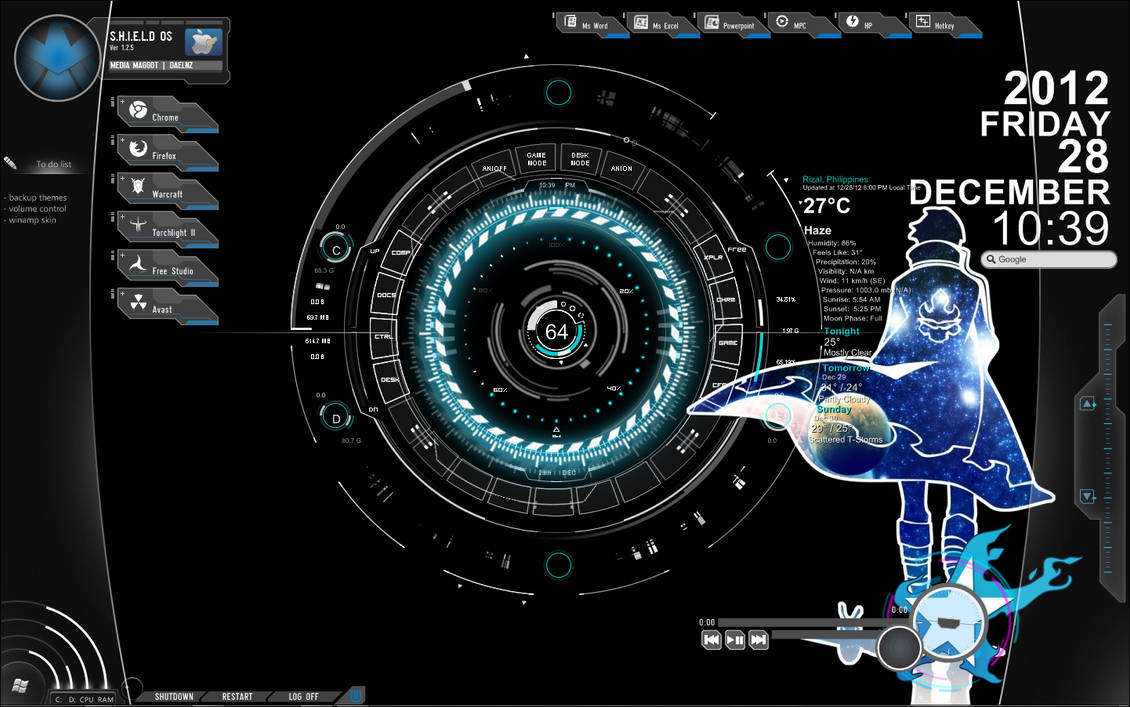Launch Ms Excel from top bar
The image size is (1130, 707).
pyautogui.click(x=663, y=25)
